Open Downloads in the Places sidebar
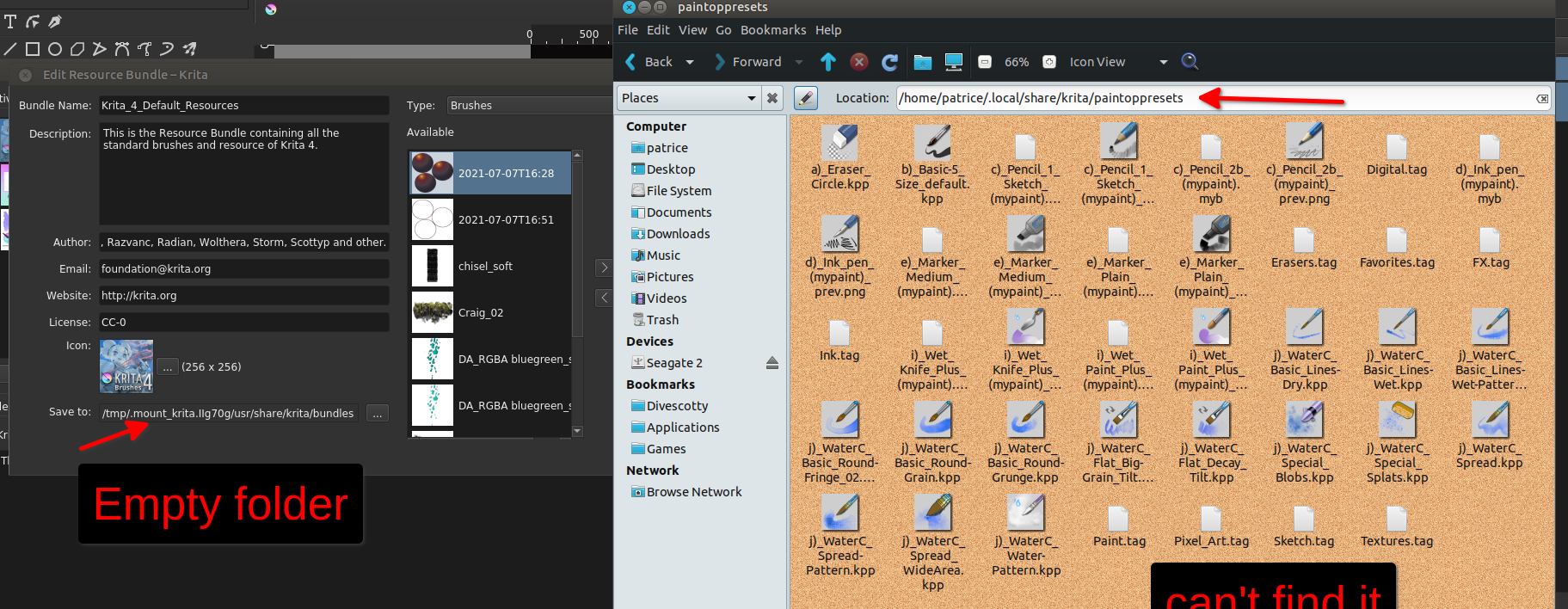 671,234
